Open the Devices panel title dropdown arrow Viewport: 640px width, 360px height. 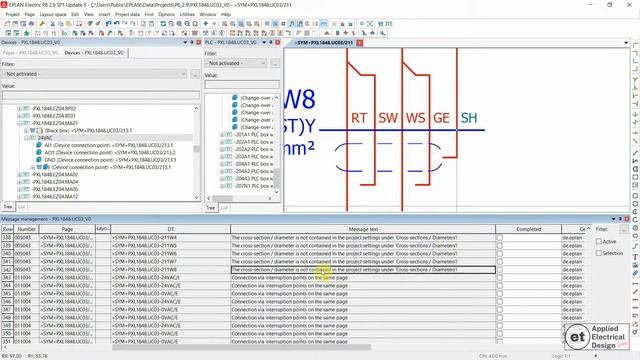point(185,42)
